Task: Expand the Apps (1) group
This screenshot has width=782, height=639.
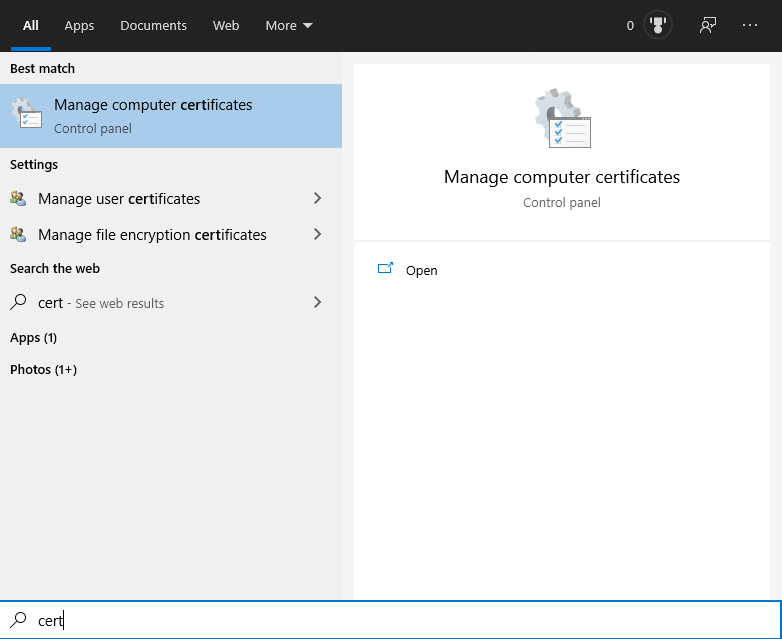Action: tap(33, 338)
